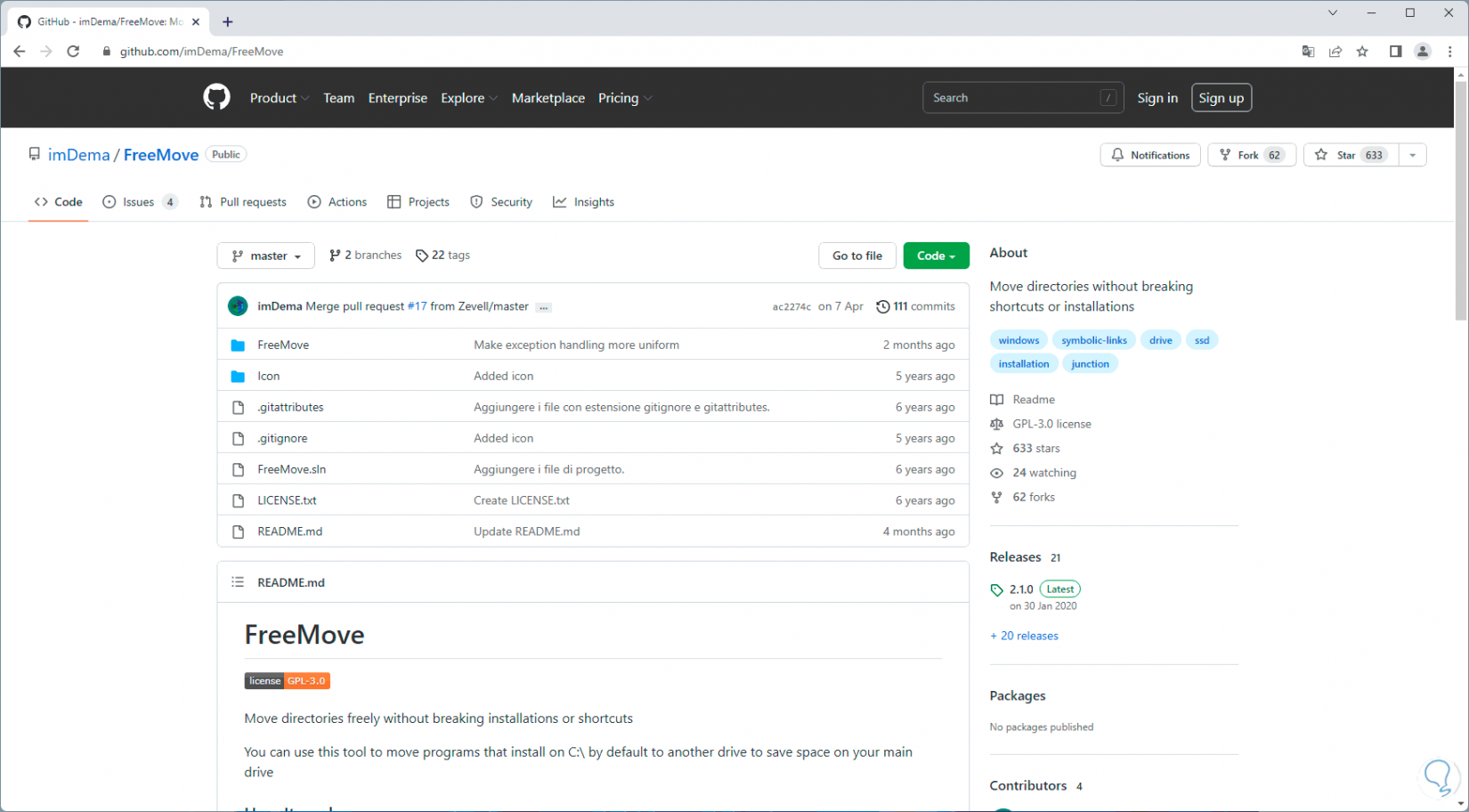The height and width of the screenshot is (812, 1469).
Task: Bookmark this page with the star icon
Action: 1362,52
